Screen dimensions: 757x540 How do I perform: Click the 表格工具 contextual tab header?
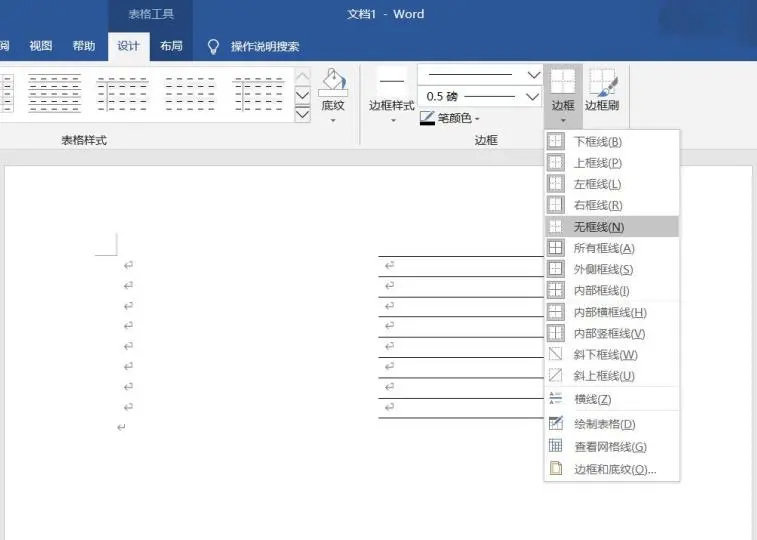click(x=151, y=14)
